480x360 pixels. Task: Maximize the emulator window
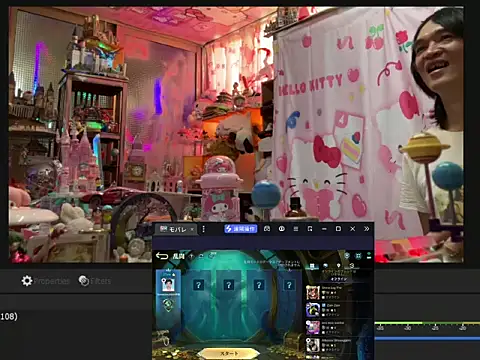pyautogui.click(x=338, y=229)
